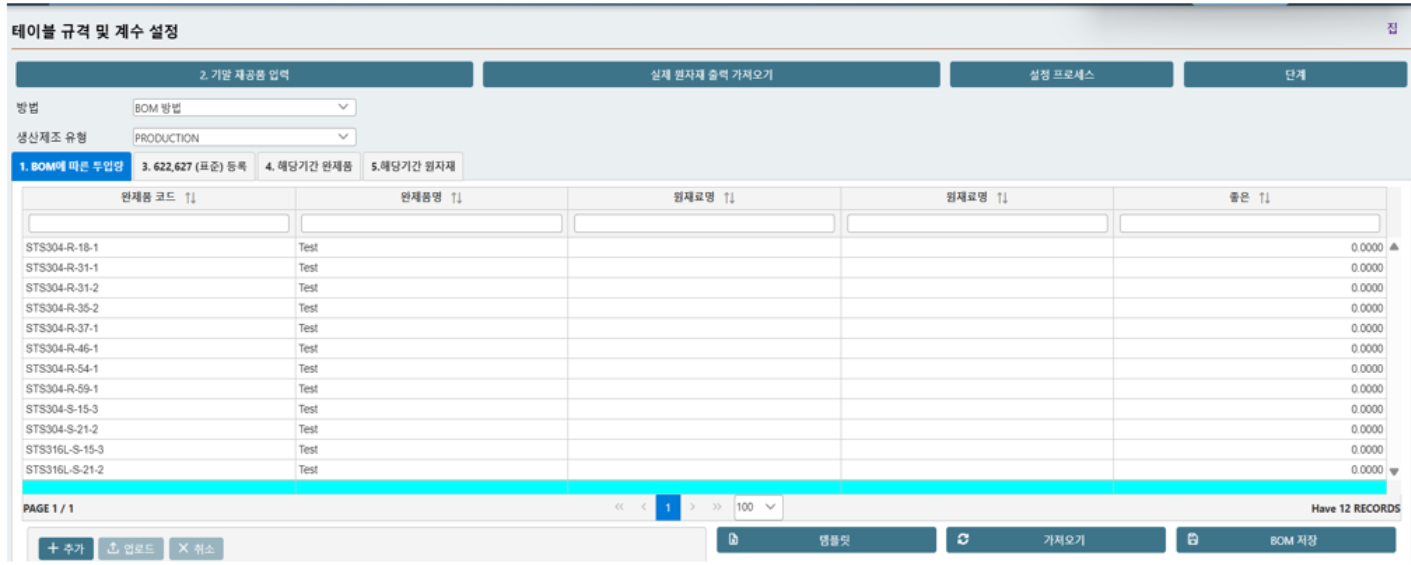This screenshot has width=1411, height=565.
Task: Select the 5.해당기간 원자재 tab
Action: [412, 167]
